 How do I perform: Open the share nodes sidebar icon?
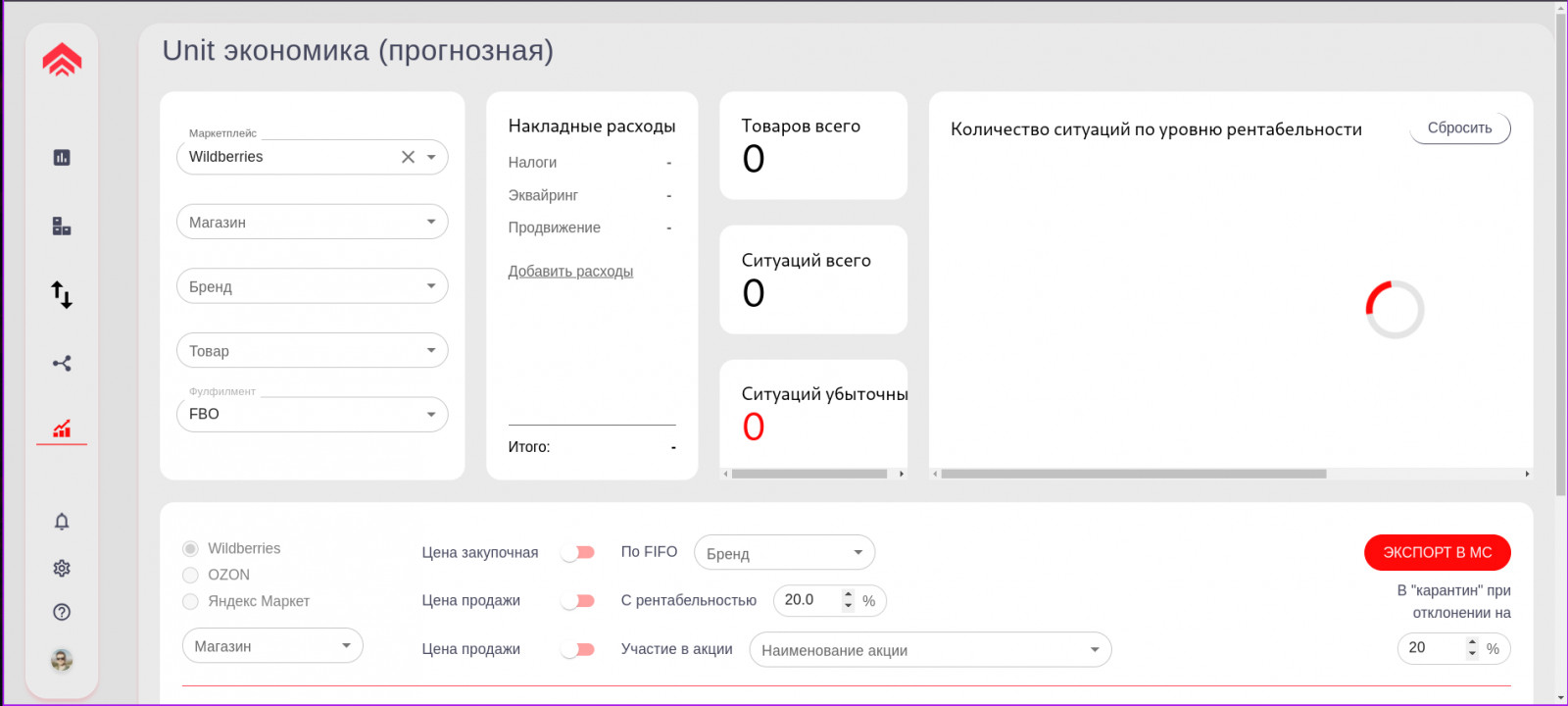[62, 364]
